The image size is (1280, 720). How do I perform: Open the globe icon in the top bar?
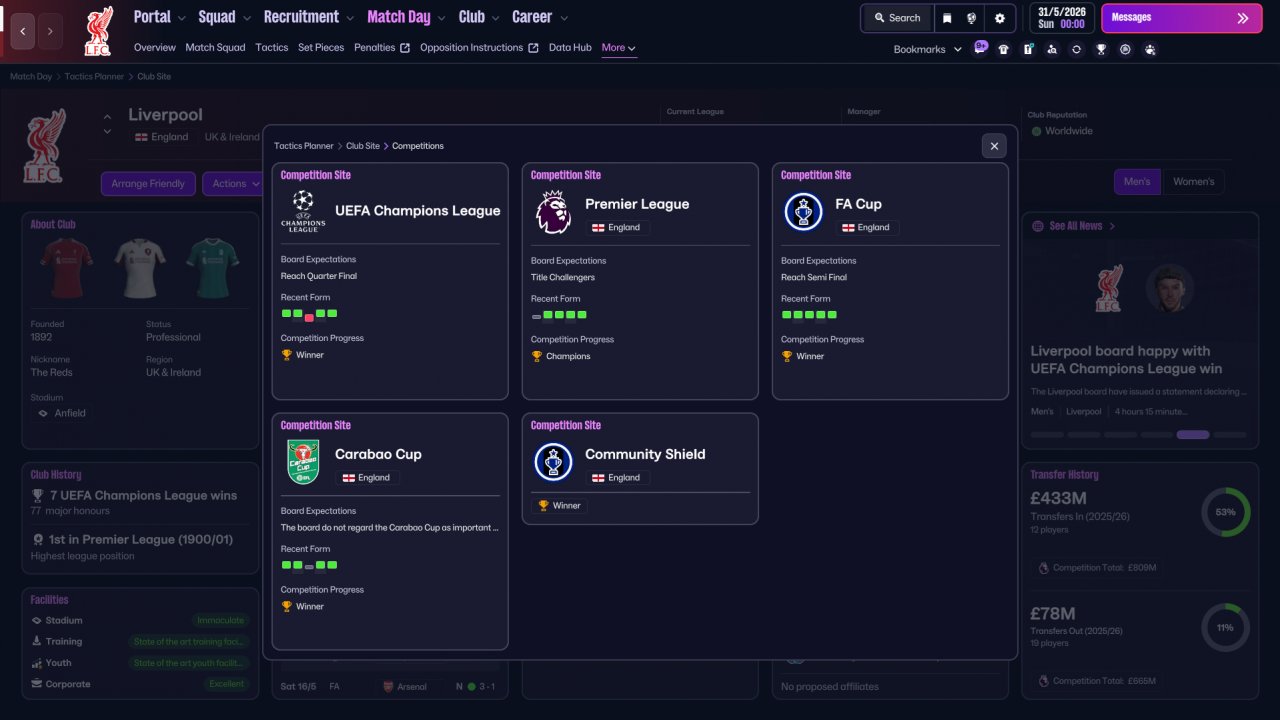coord(971,18)
